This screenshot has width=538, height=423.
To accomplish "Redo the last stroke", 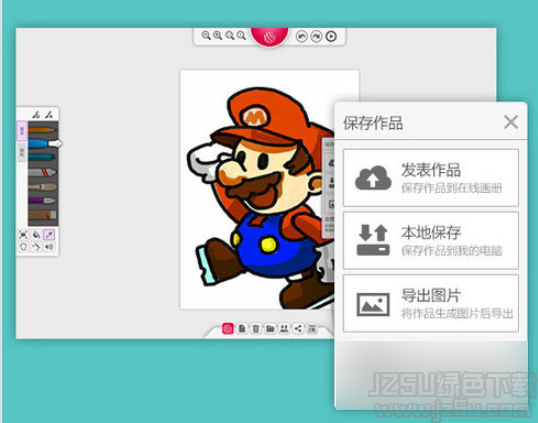I will click(316, 36).
